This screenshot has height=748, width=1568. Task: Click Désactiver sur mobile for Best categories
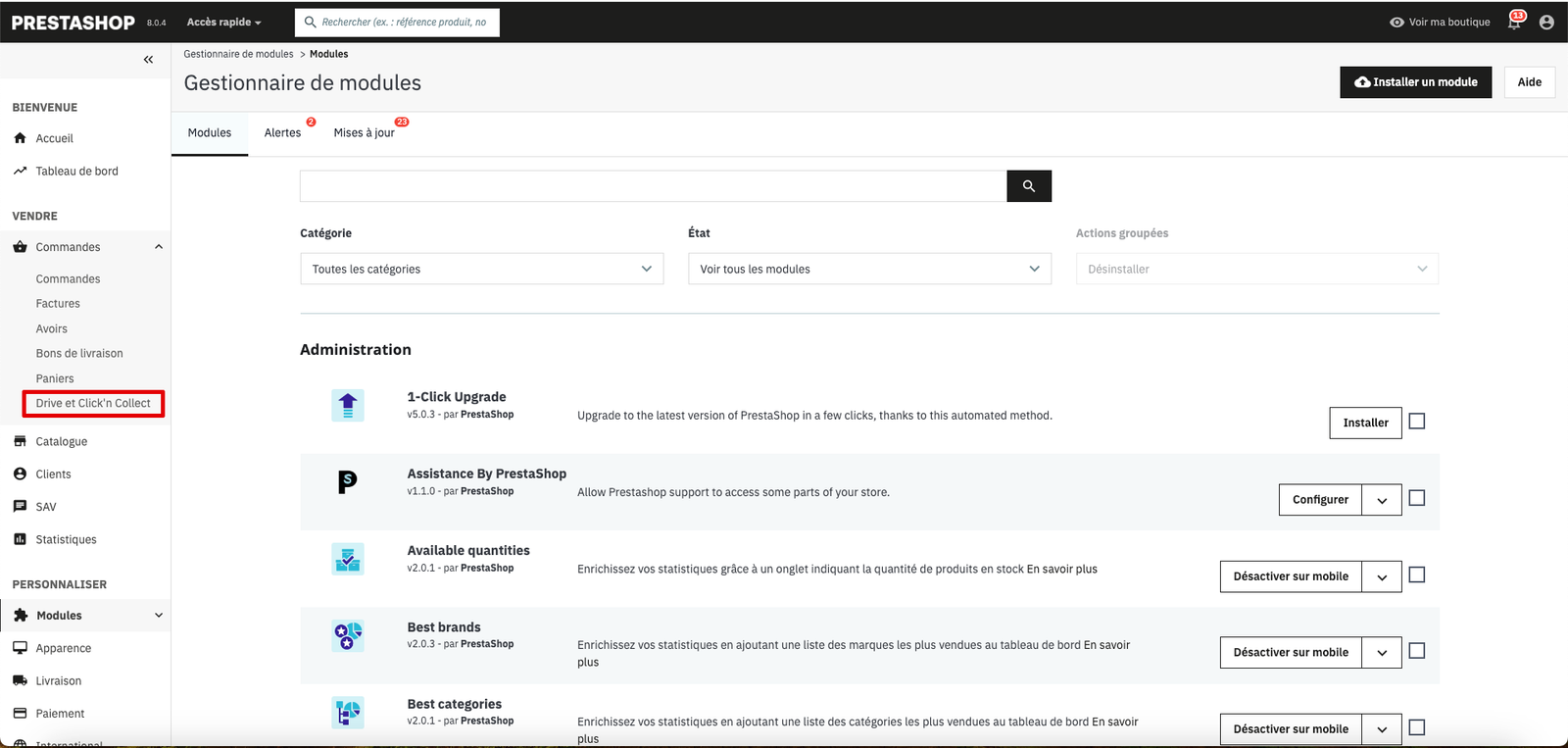[1291, 729]
